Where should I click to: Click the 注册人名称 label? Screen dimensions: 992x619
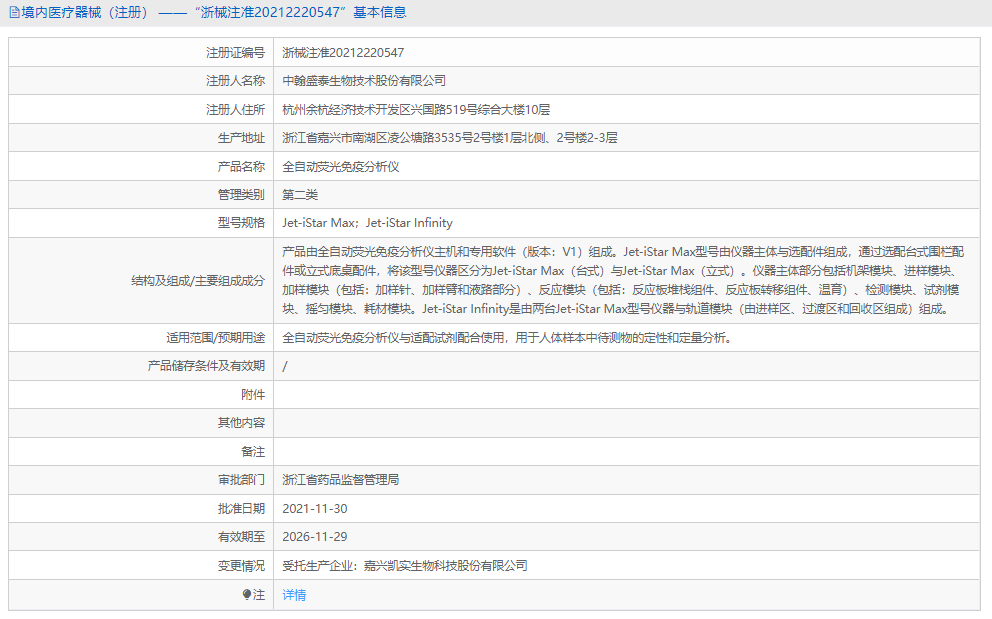click(x=235, y=80)
